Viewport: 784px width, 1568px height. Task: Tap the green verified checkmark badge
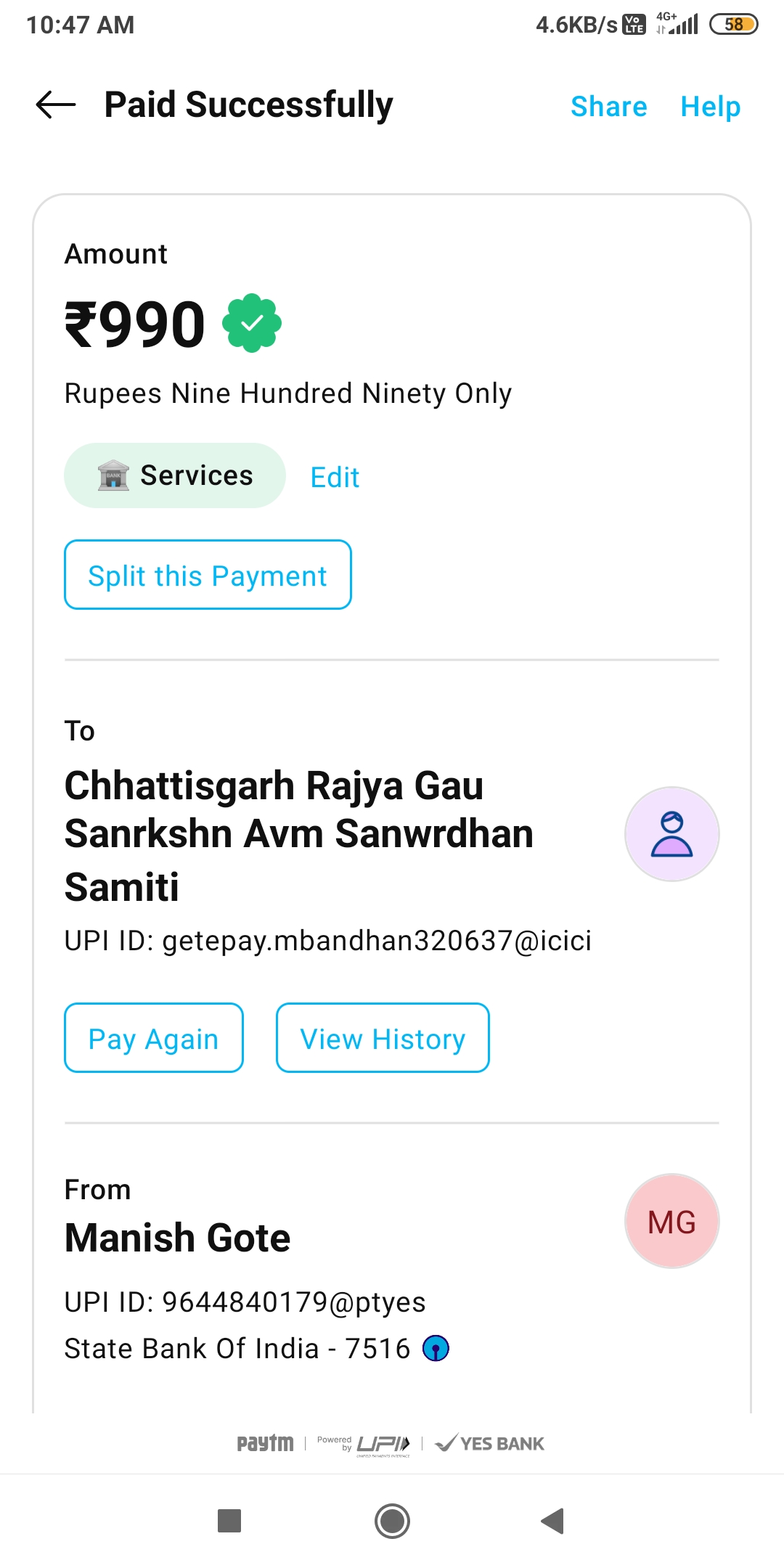point(252,323)
